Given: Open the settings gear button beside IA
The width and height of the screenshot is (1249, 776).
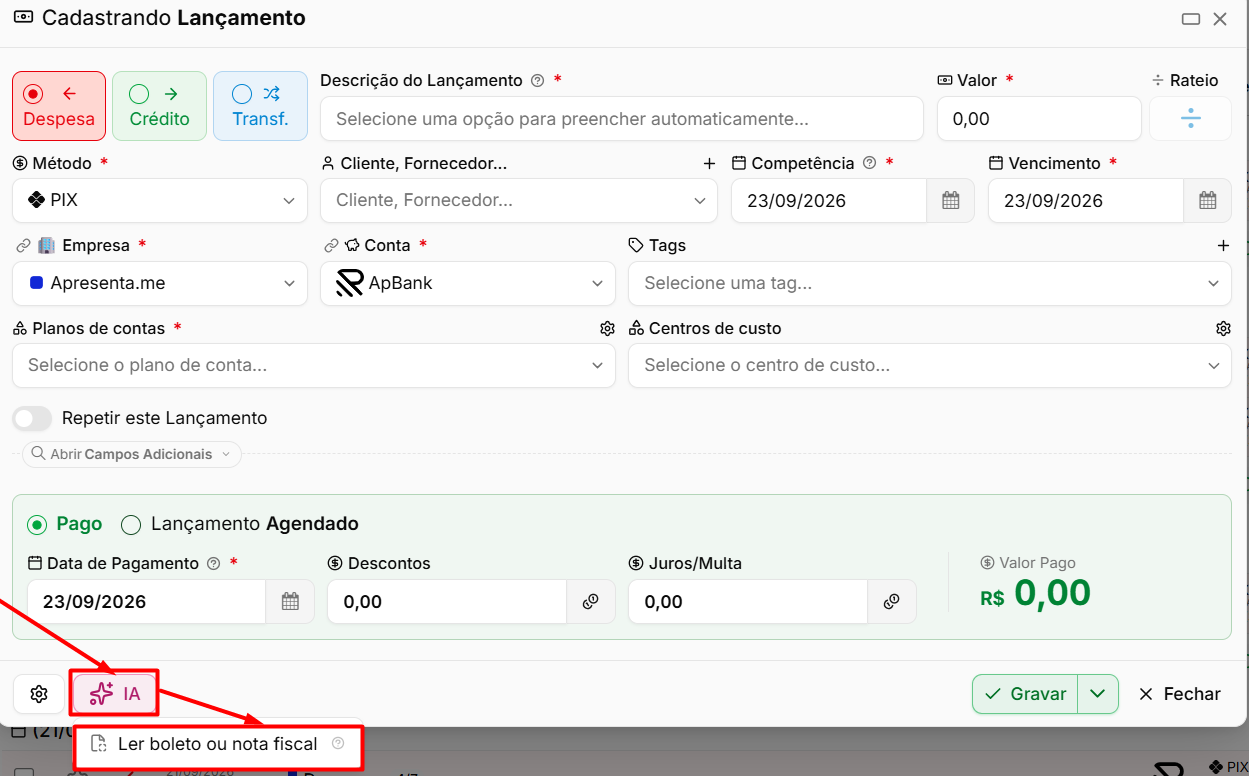Looking at the screenshot, I should click(39, 694).
